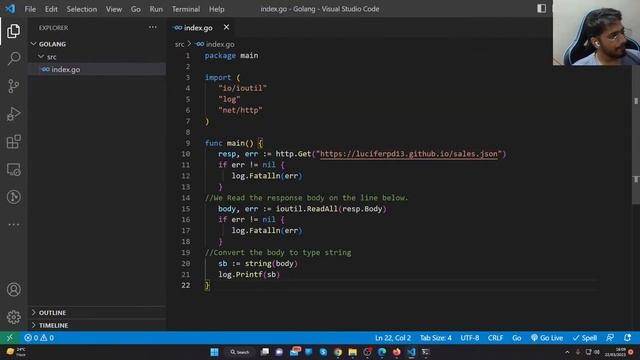
Task: Start Go Live server from status bar
Action: click(x=547, y=338)
